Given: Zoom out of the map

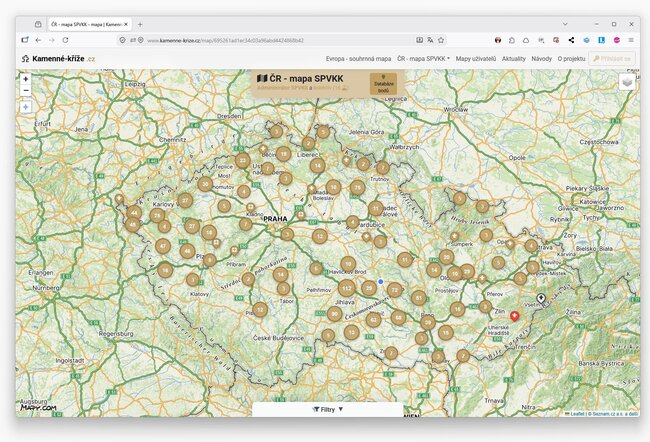Looking at the screenshot, I should (26, 90).
